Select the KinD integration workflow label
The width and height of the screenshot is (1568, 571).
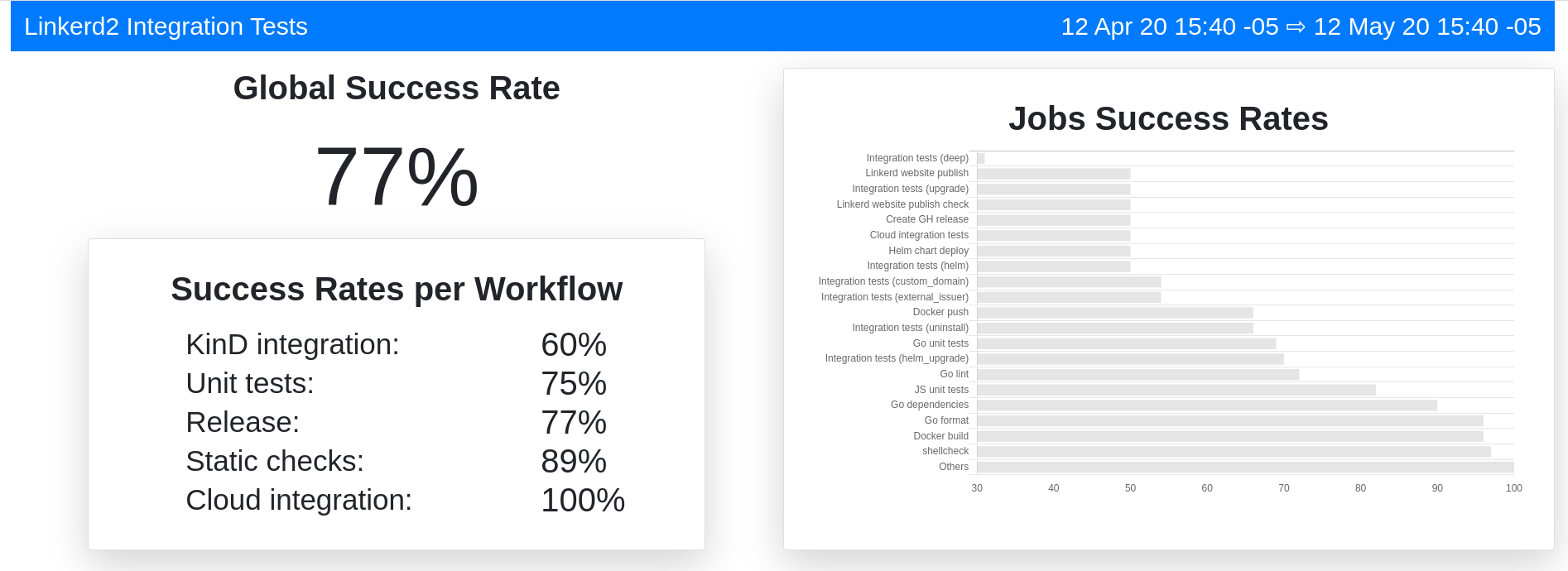tap(292, 344)
